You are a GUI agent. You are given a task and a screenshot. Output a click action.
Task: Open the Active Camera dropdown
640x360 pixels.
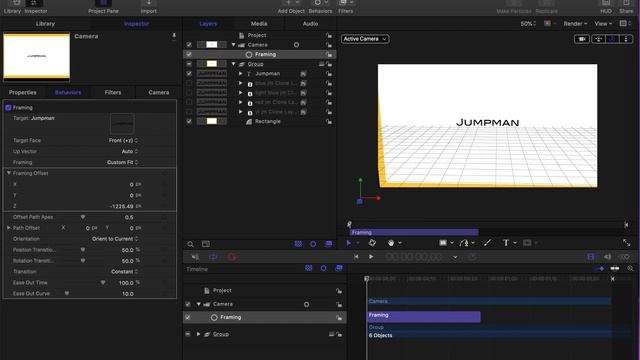[365, 39]
